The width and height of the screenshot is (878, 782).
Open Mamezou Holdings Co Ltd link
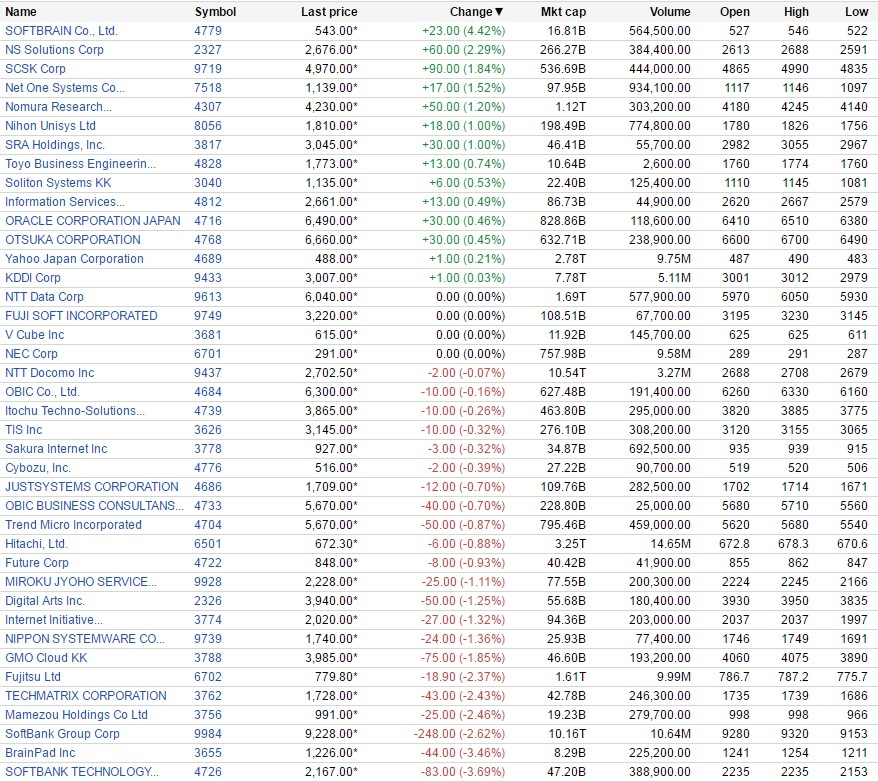76,716
